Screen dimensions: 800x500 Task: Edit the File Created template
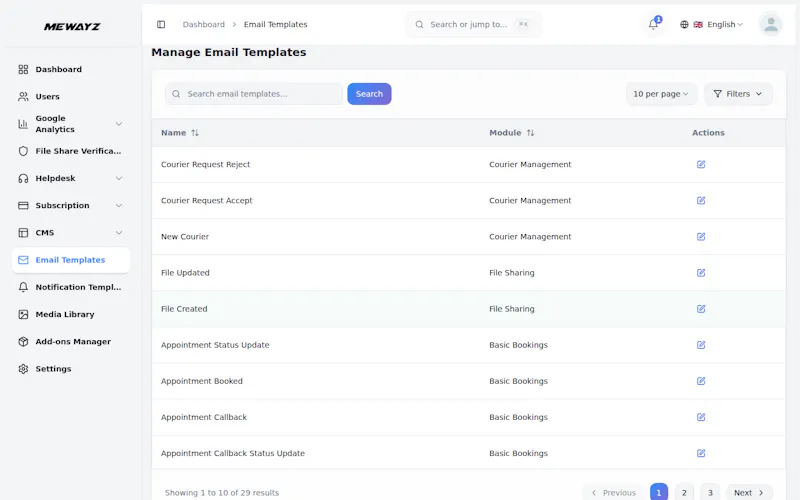tap(701, 309)
